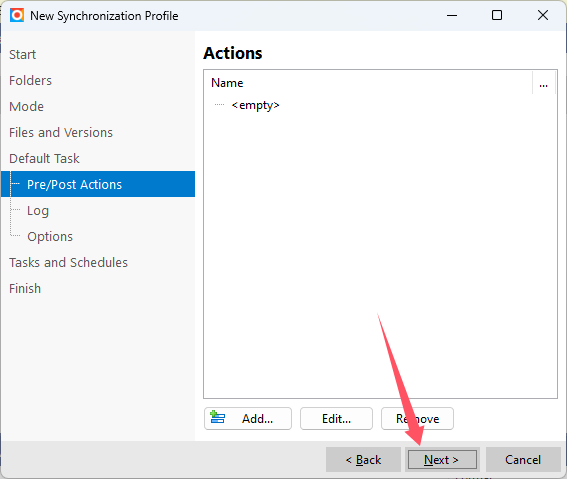
Task: Click the Edit... button
Action: [336, 419]
